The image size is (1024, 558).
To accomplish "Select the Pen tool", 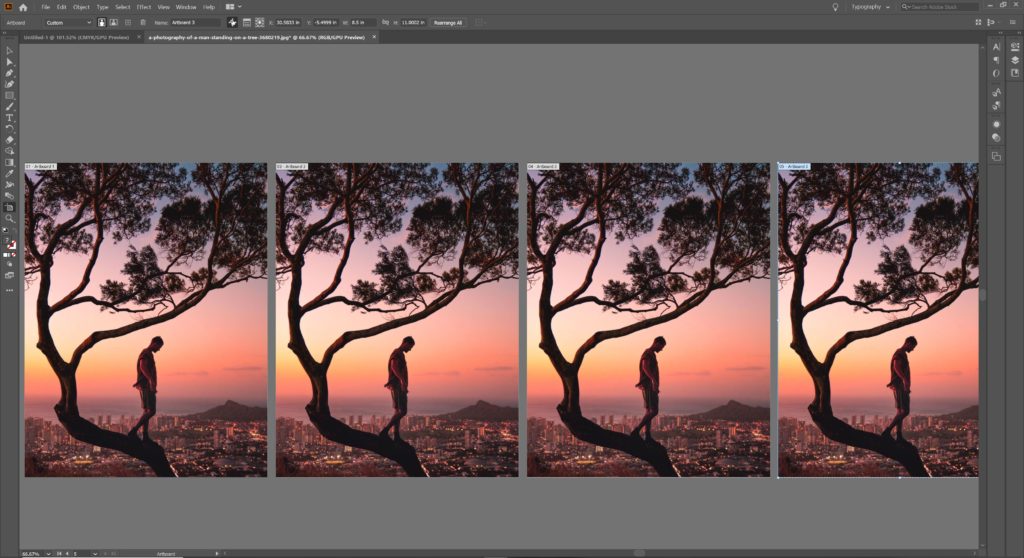I will [10, 73].
